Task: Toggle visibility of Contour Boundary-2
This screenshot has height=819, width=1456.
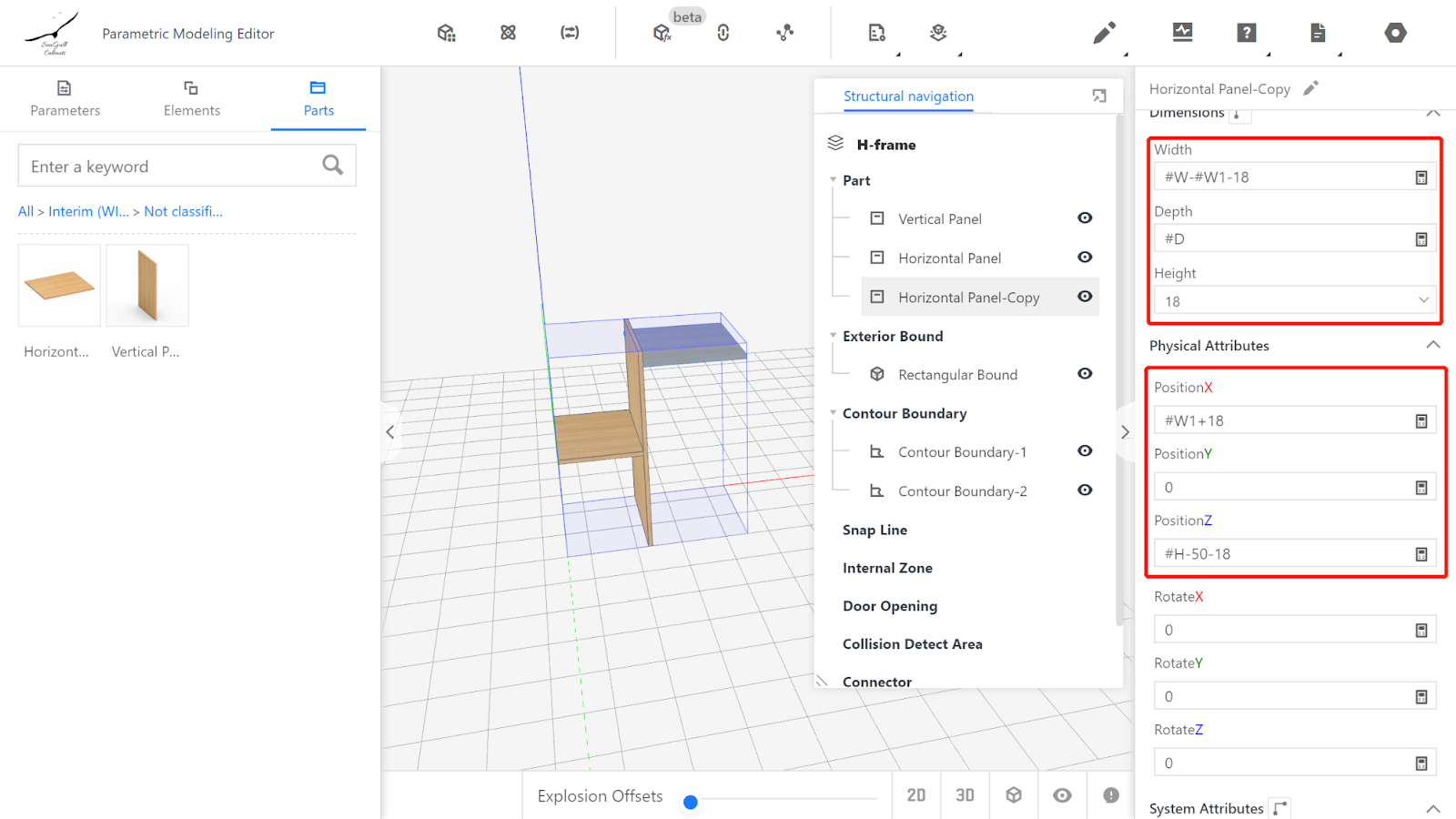Action: coord(1085,490)
